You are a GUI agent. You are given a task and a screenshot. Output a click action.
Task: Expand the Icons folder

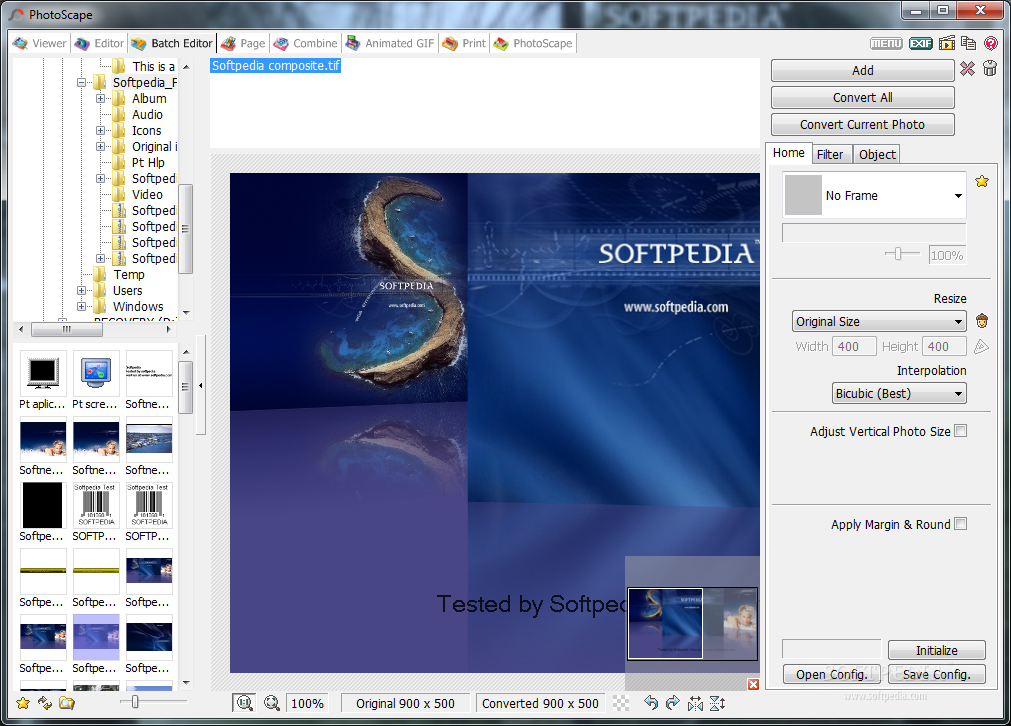[101, 130]
